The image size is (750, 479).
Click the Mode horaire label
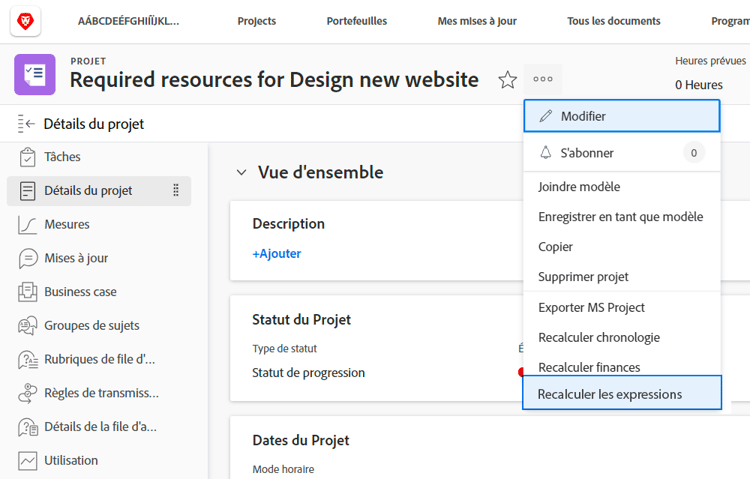(283, 469)
